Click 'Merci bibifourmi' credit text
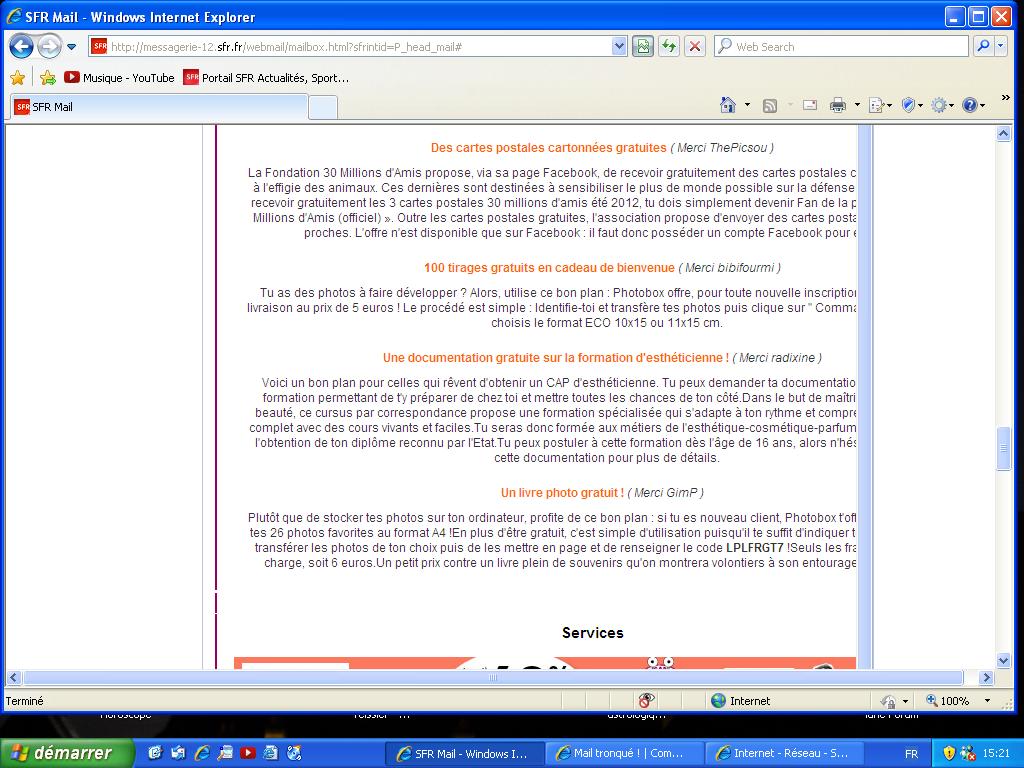Image resolution: width=1024 pixels, height=768 pixels. pyautogui.click(x=729, y=268)
